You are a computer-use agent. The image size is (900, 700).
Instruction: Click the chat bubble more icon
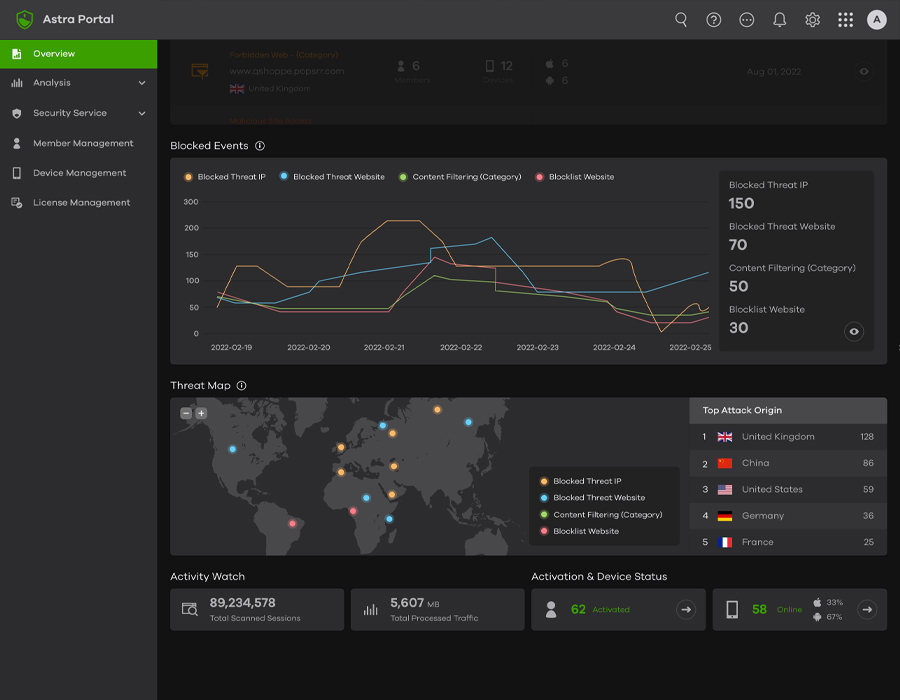[x=747, y=20]
